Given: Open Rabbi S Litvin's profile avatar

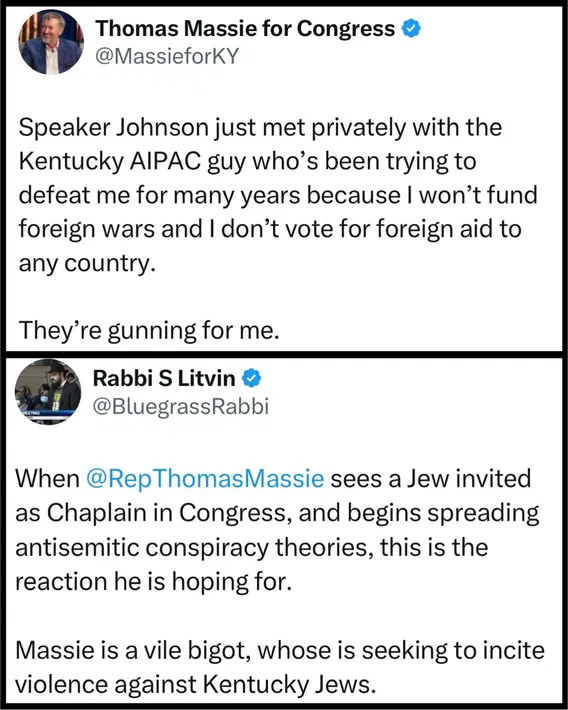Looking at the screenshot, I should click(x=48, y=392).
